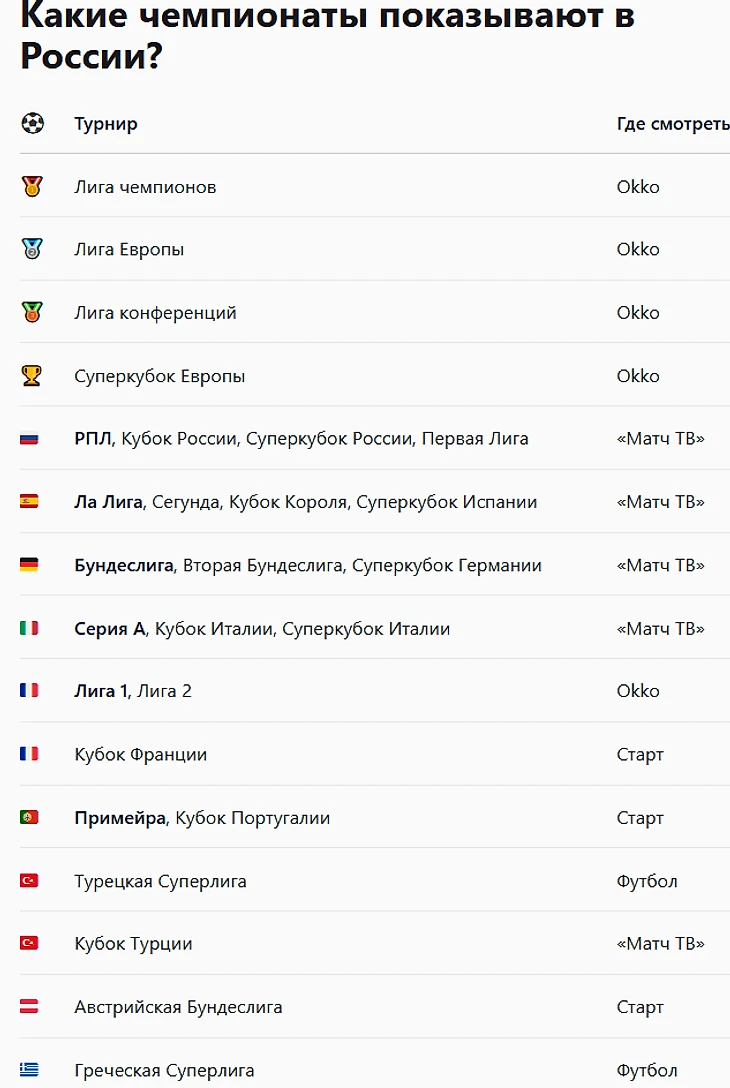This screenshot has height=1088, width=730.
Task: Click the Greek flag beside Греческая Суперлига
Action: tap(29, 1070)
